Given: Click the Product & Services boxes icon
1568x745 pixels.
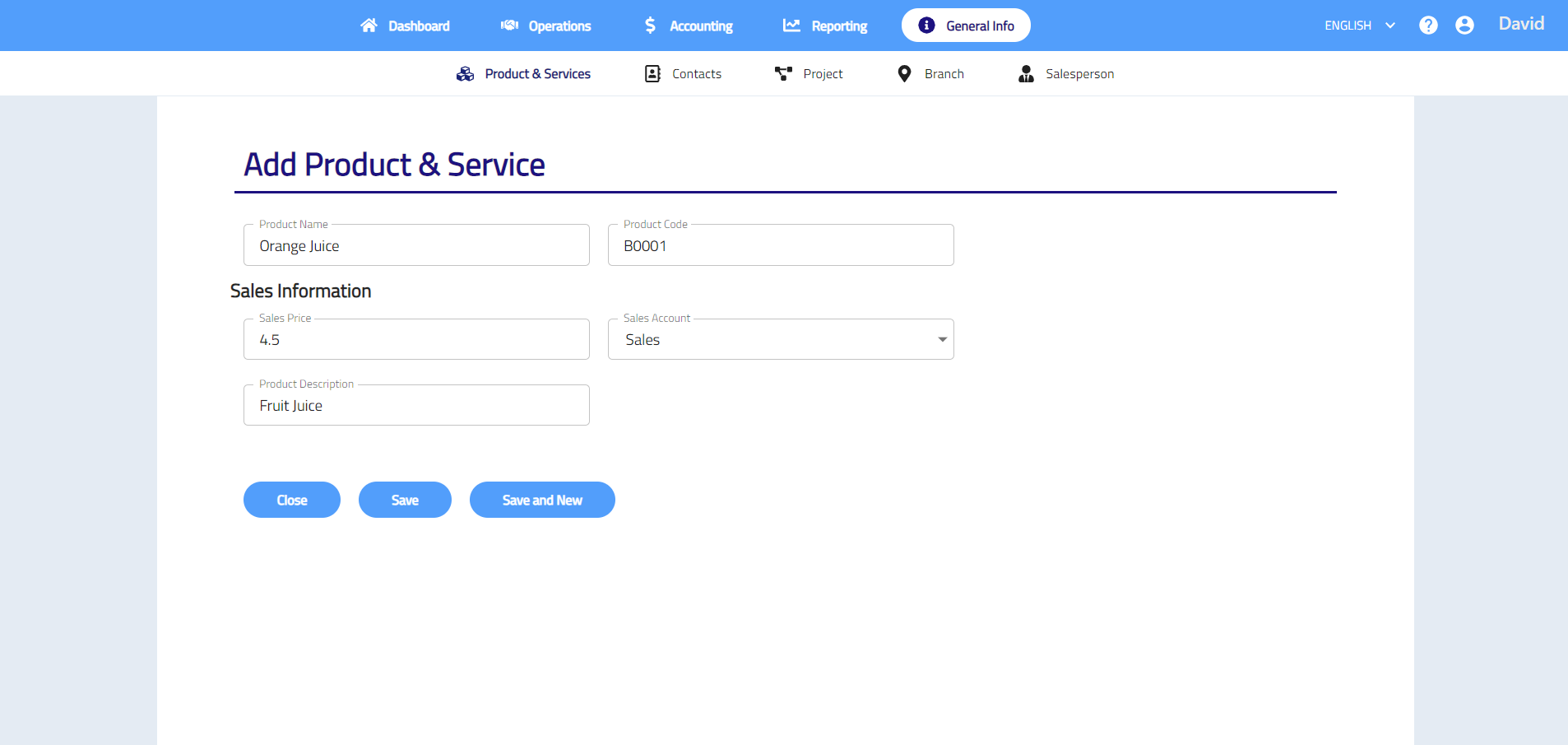Looking at the screenshot, I should (465, 74).
